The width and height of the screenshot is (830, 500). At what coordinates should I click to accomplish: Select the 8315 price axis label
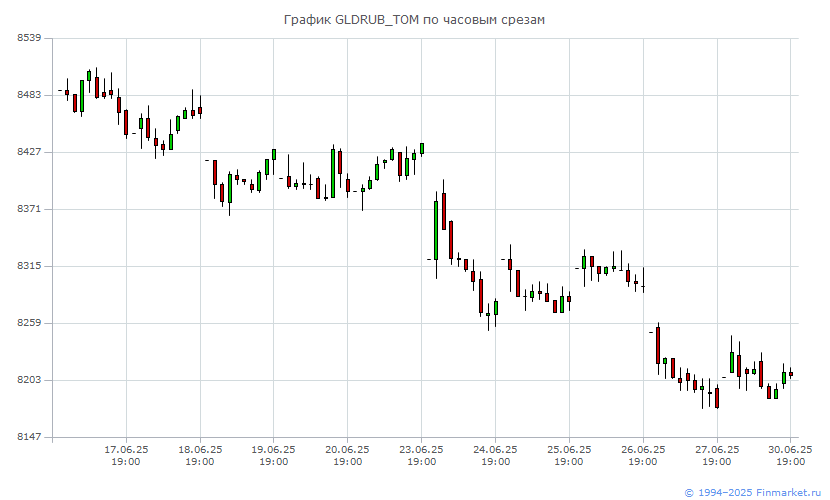[29, 266]
